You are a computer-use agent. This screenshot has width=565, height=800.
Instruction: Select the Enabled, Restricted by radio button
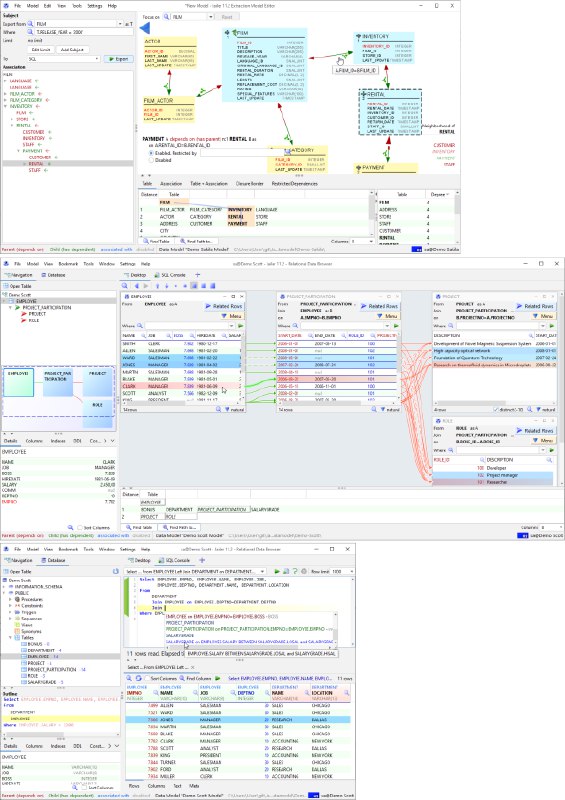click(151, 153)
